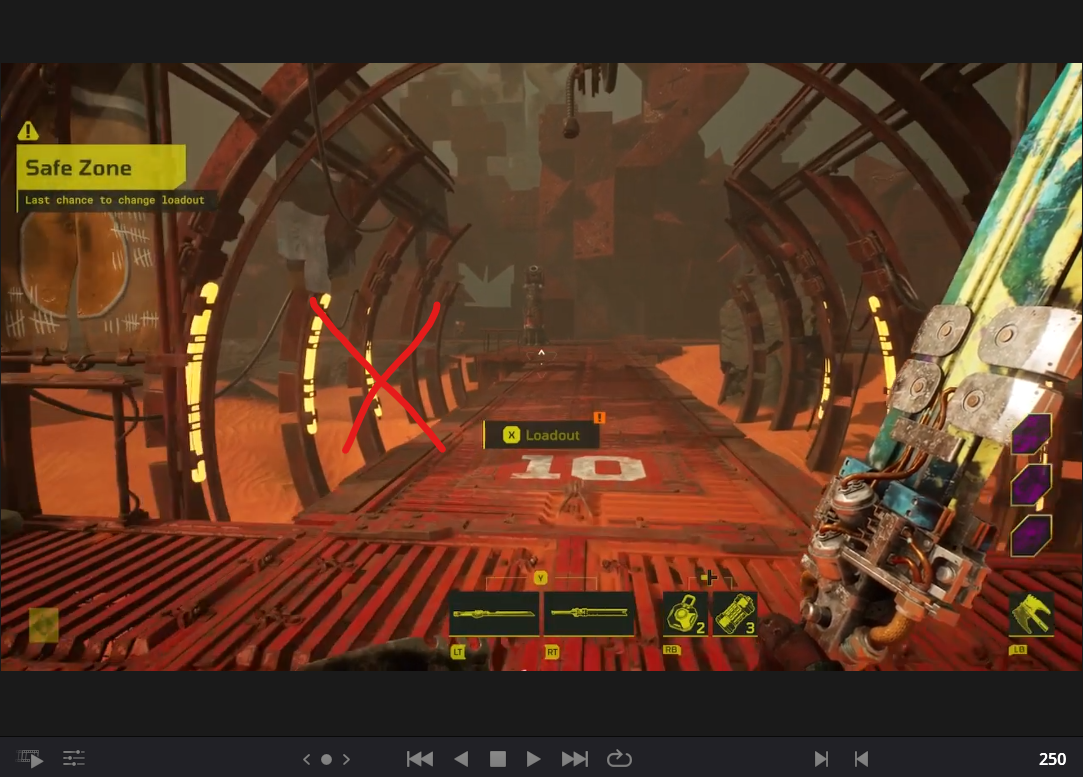Click the RB button label
1083x777 pixels.
tap(671, 650)
